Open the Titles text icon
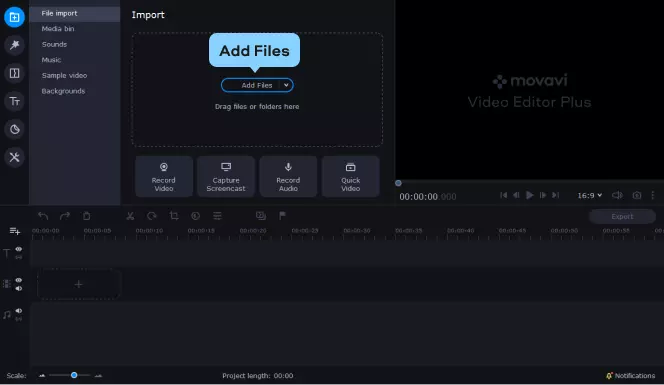The image size is (664, 385). [14, 101]
